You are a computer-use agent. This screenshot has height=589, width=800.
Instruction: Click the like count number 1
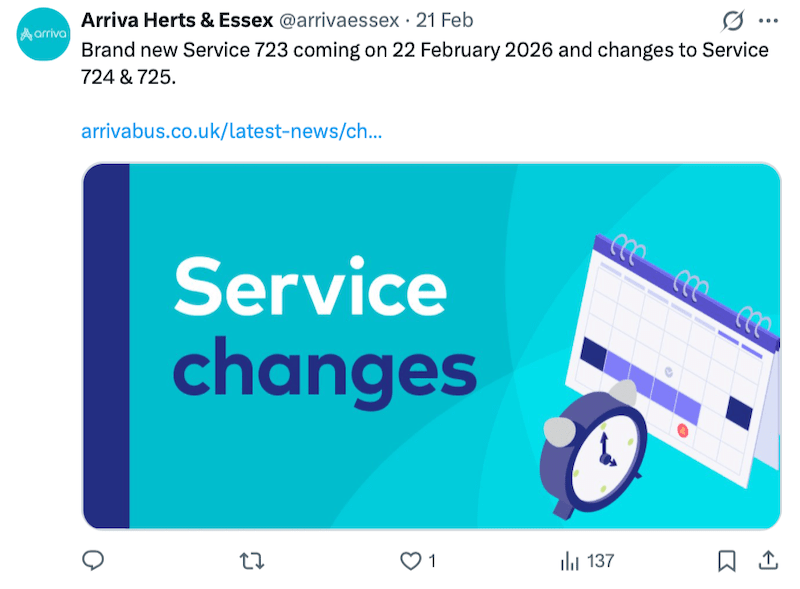(432, 561)
